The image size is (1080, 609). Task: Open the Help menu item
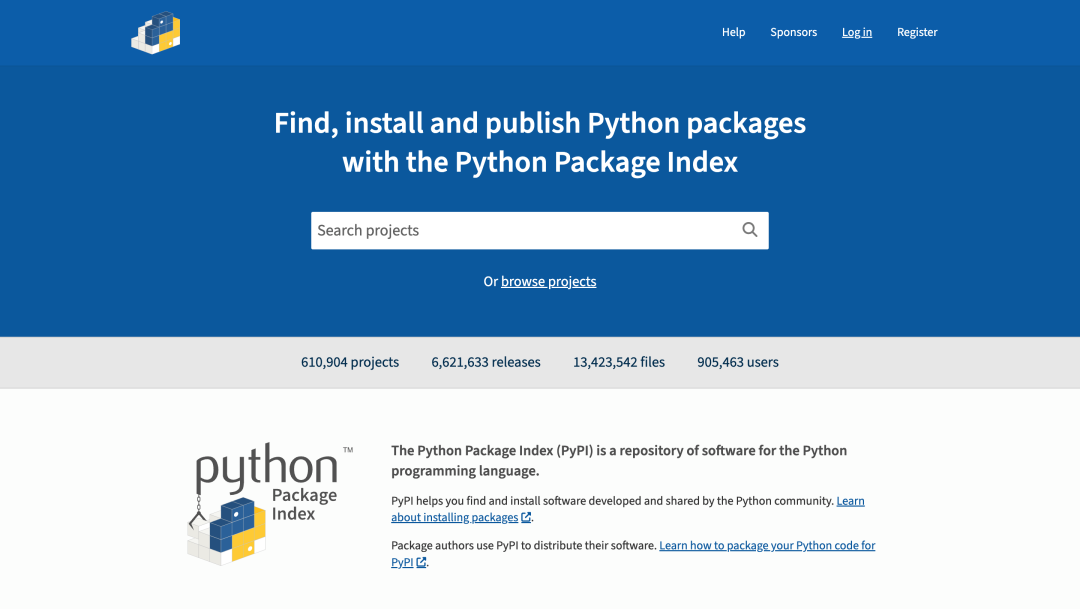[734, 32]
